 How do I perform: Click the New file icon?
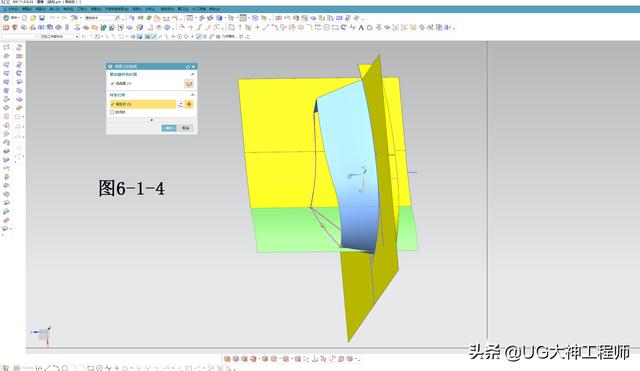click(x=24, y=18)
